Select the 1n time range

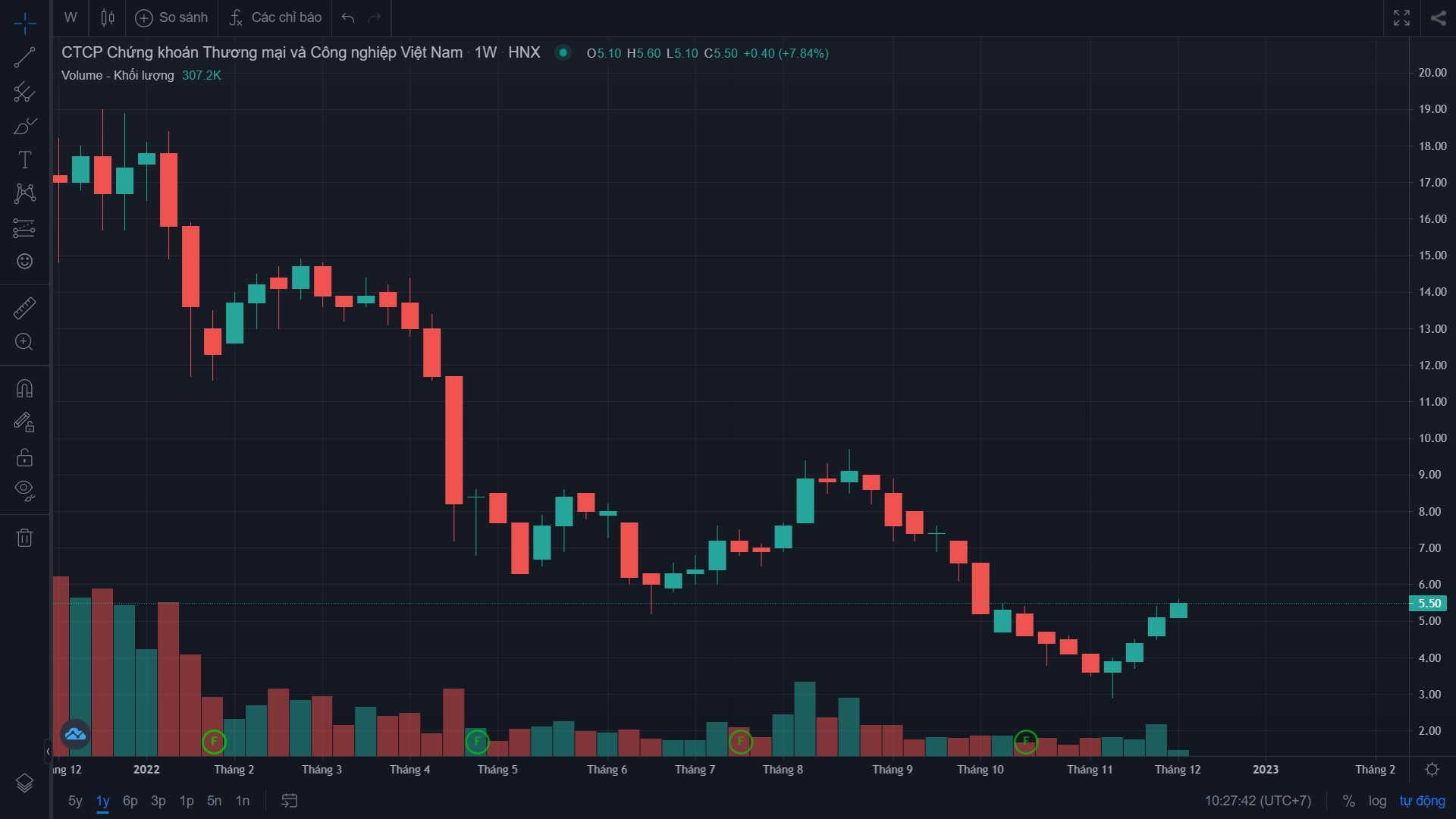(x=243, y=801)
